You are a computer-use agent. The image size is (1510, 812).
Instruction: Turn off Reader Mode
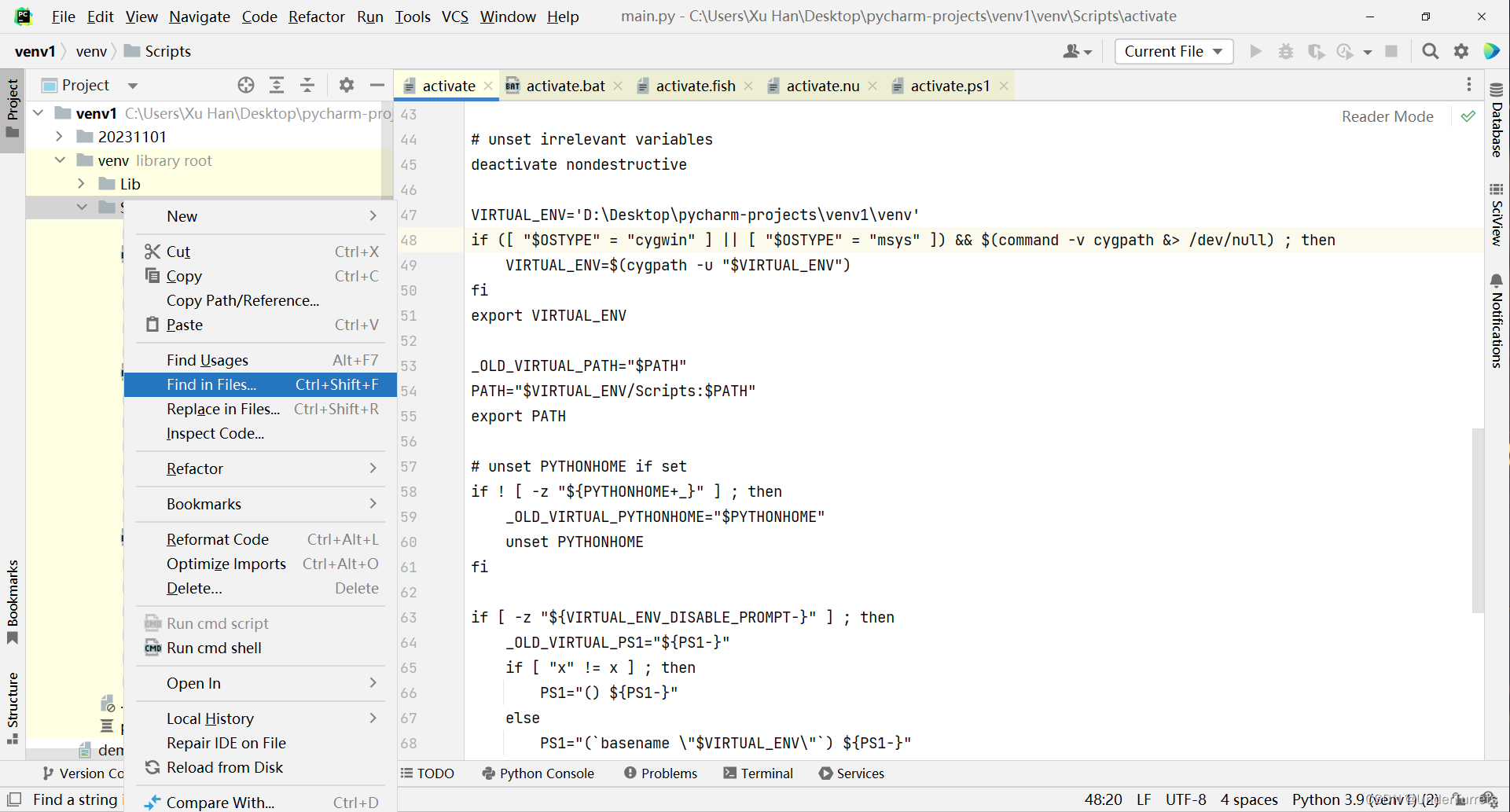coord(1387,116)
